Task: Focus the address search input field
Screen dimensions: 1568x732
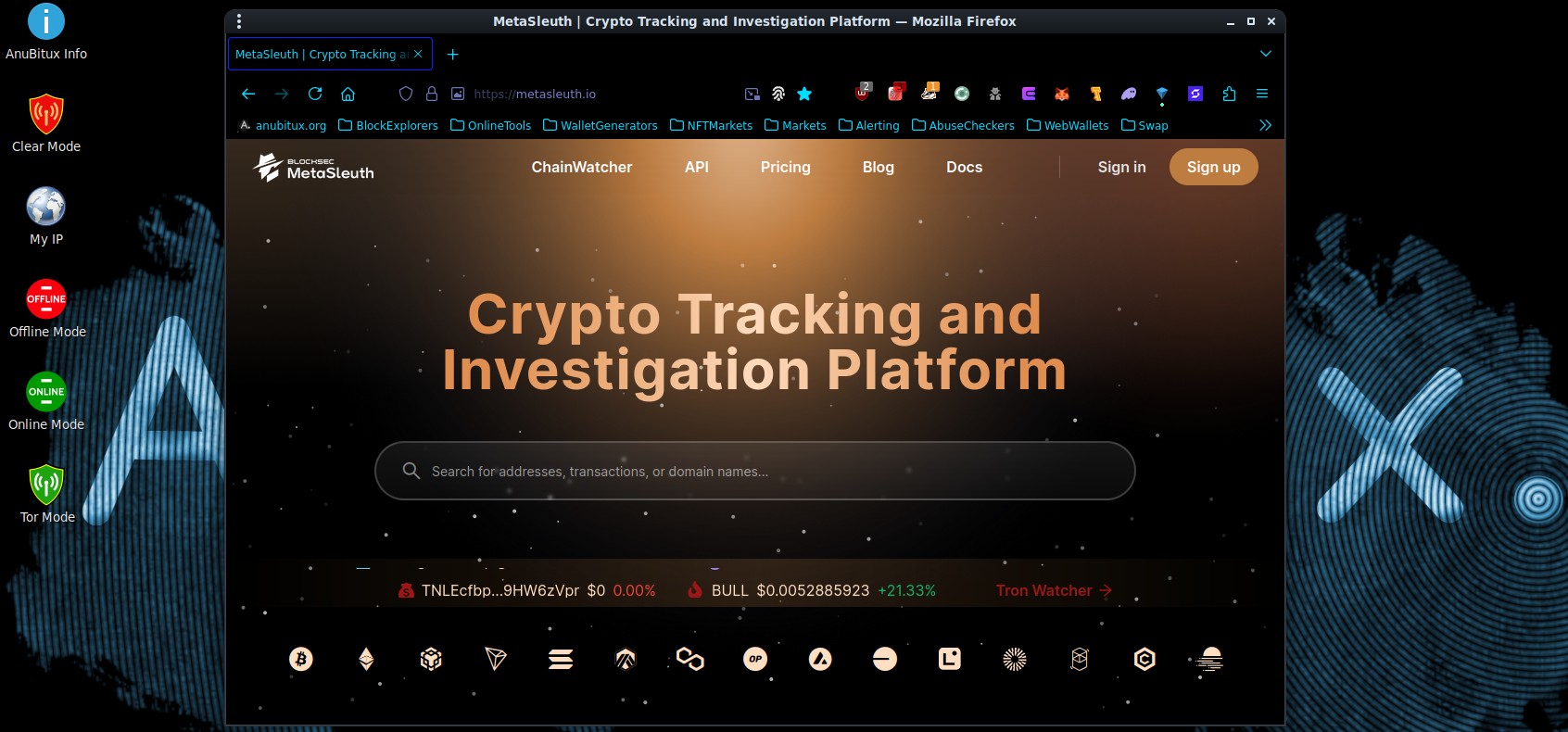Action: pyautogui.click(x=755, y=471)
